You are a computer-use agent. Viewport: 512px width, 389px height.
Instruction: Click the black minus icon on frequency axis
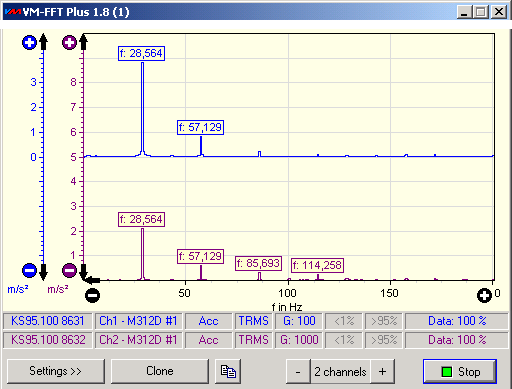pos(92,295)
